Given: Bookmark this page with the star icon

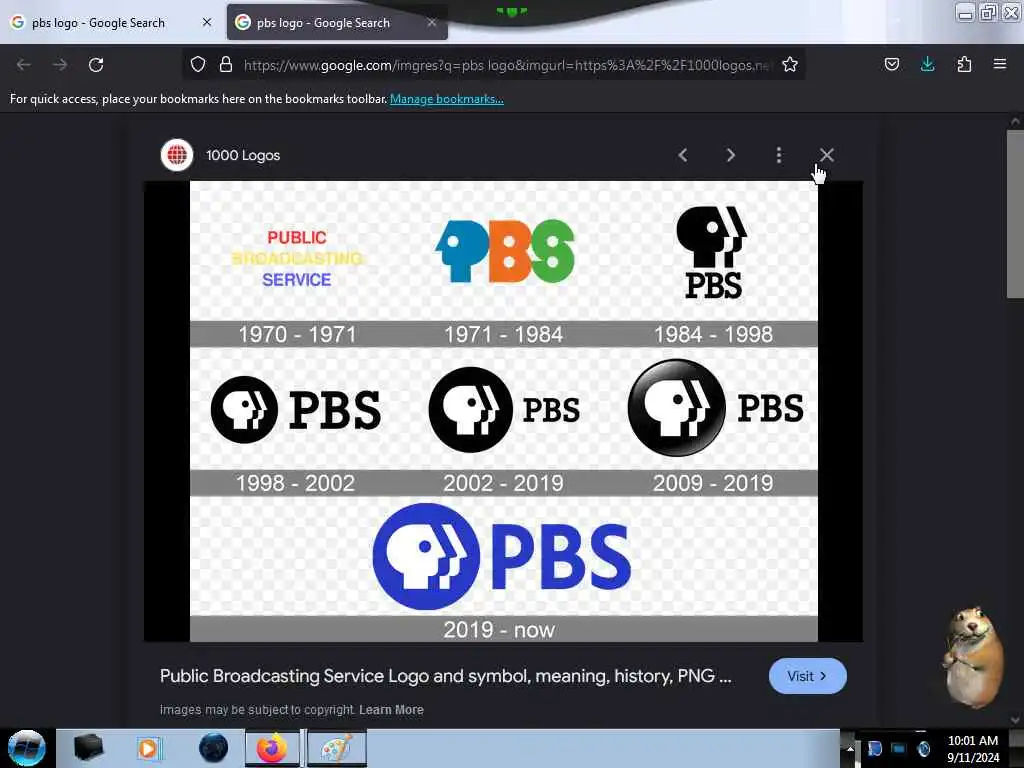Looking at the screenshot, I should (790, 65).
